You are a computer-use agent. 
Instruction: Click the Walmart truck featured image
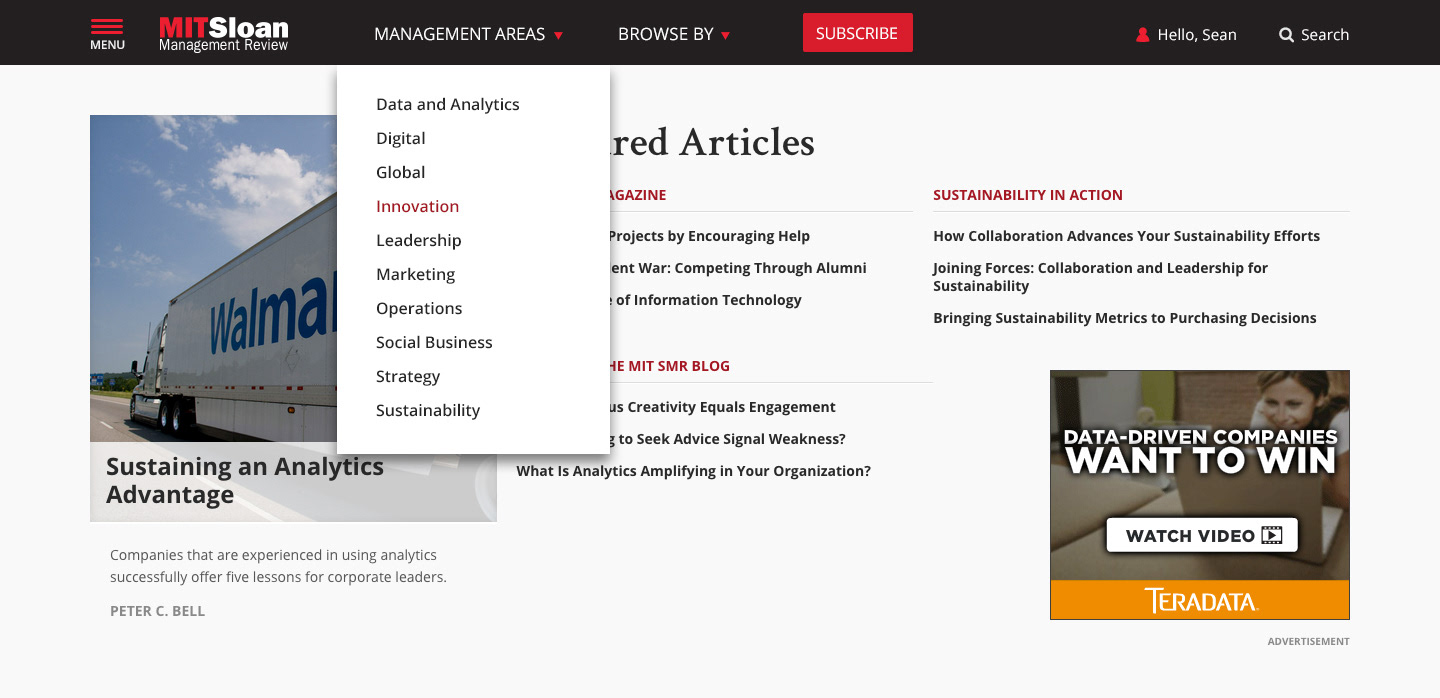[213, 278]
